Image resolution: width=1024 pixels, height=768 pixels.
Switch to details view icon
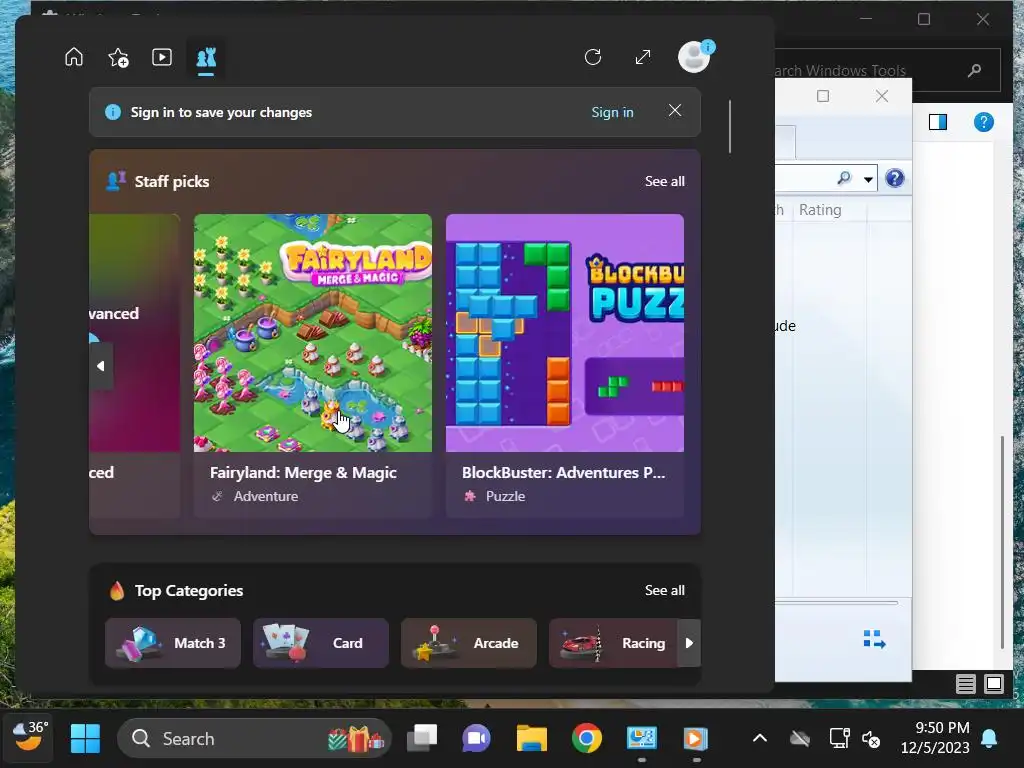click(965, 684)
